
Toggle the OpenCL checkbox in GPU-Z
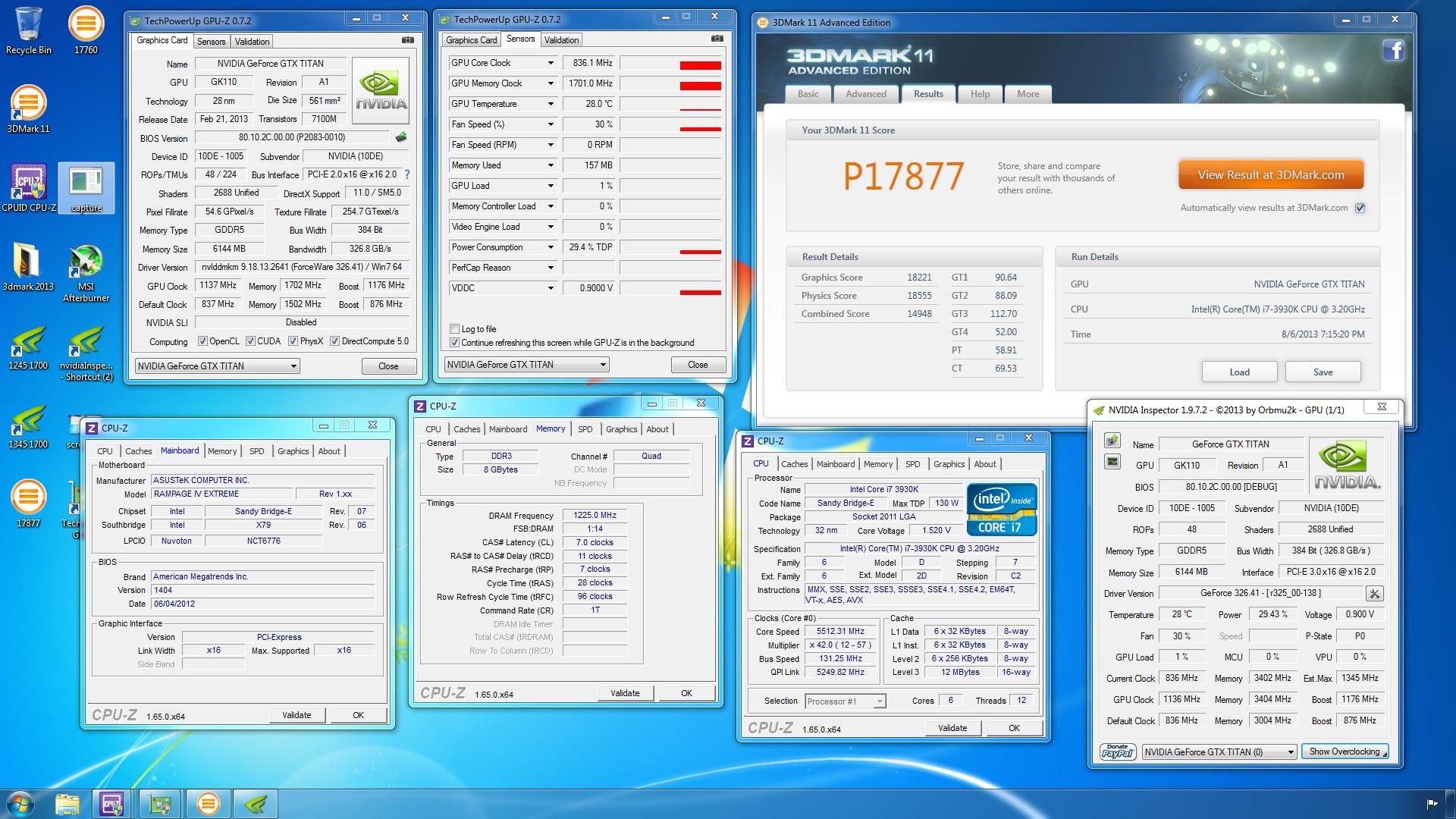[x=202, y=341]
